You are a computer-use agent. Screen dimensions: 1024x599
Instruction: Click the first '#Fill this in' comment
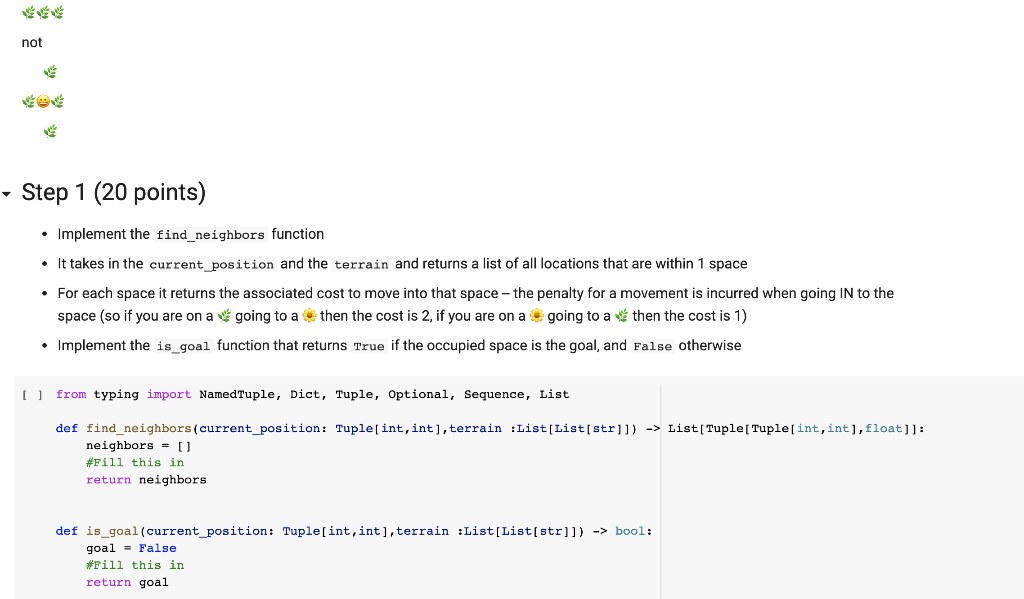point(135,462)
